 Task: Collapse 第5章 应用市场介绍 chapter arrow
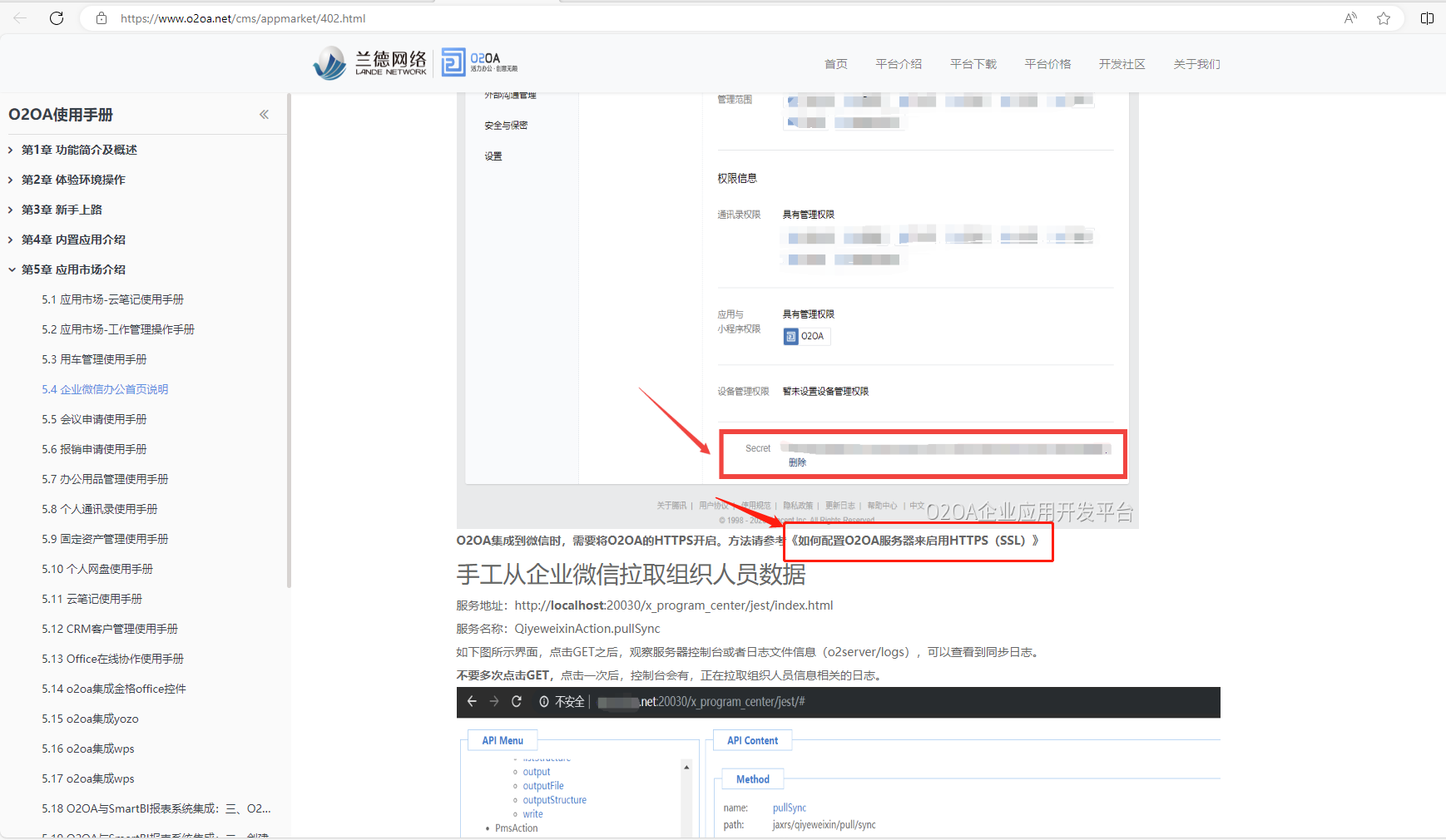11,269
